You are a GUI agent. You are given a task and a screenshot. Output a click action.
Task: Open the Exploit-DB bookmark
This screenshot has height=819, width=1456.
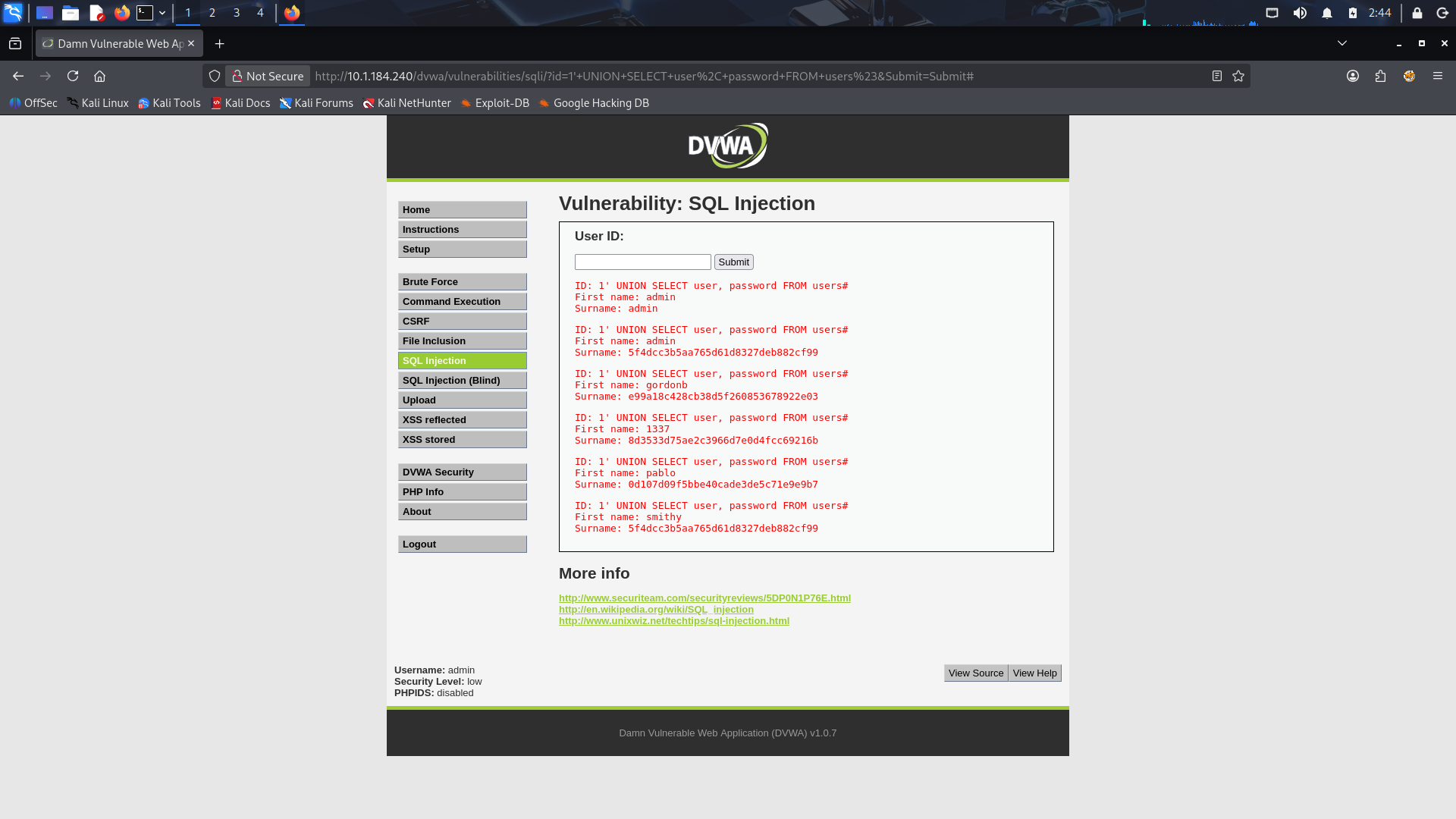pos(494,103)
